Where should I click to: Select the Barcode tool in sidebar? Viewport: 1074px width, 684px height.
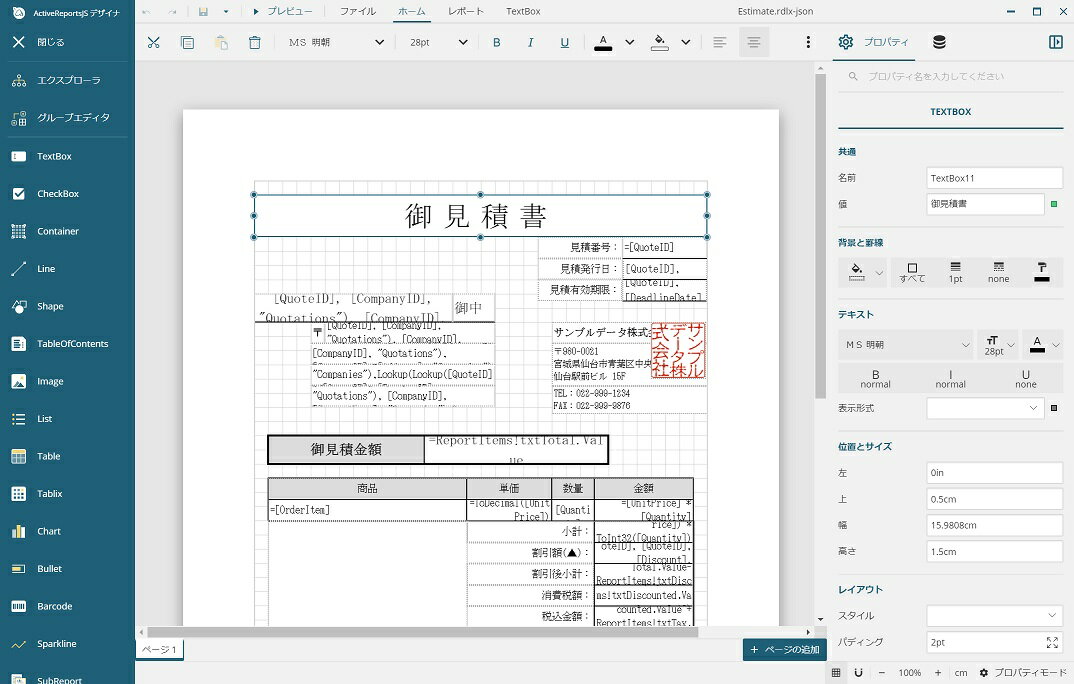pyautogui.click(x=67, y=606)
